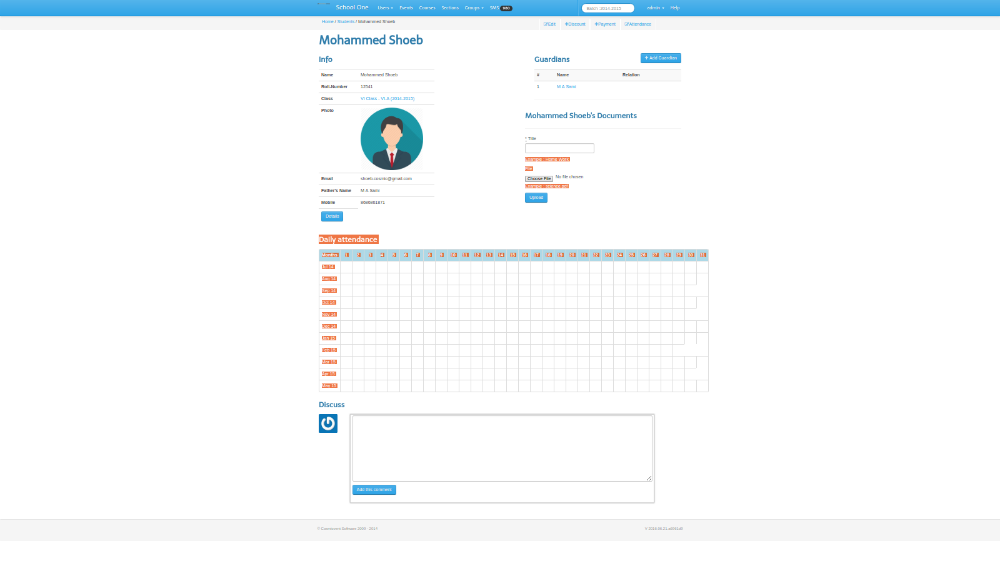Screen dimensions: 1000x563
Task: Click the student email address value
Action: click(386, 179)
